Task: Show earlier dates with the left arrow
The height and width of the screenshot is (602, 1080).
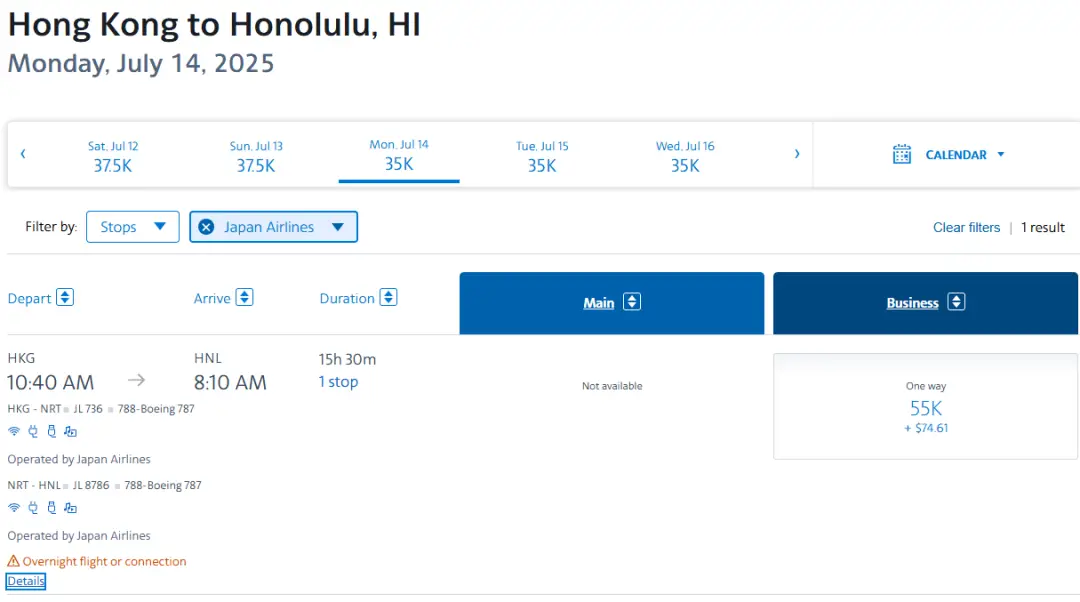Action: click(x=23, y=154)
